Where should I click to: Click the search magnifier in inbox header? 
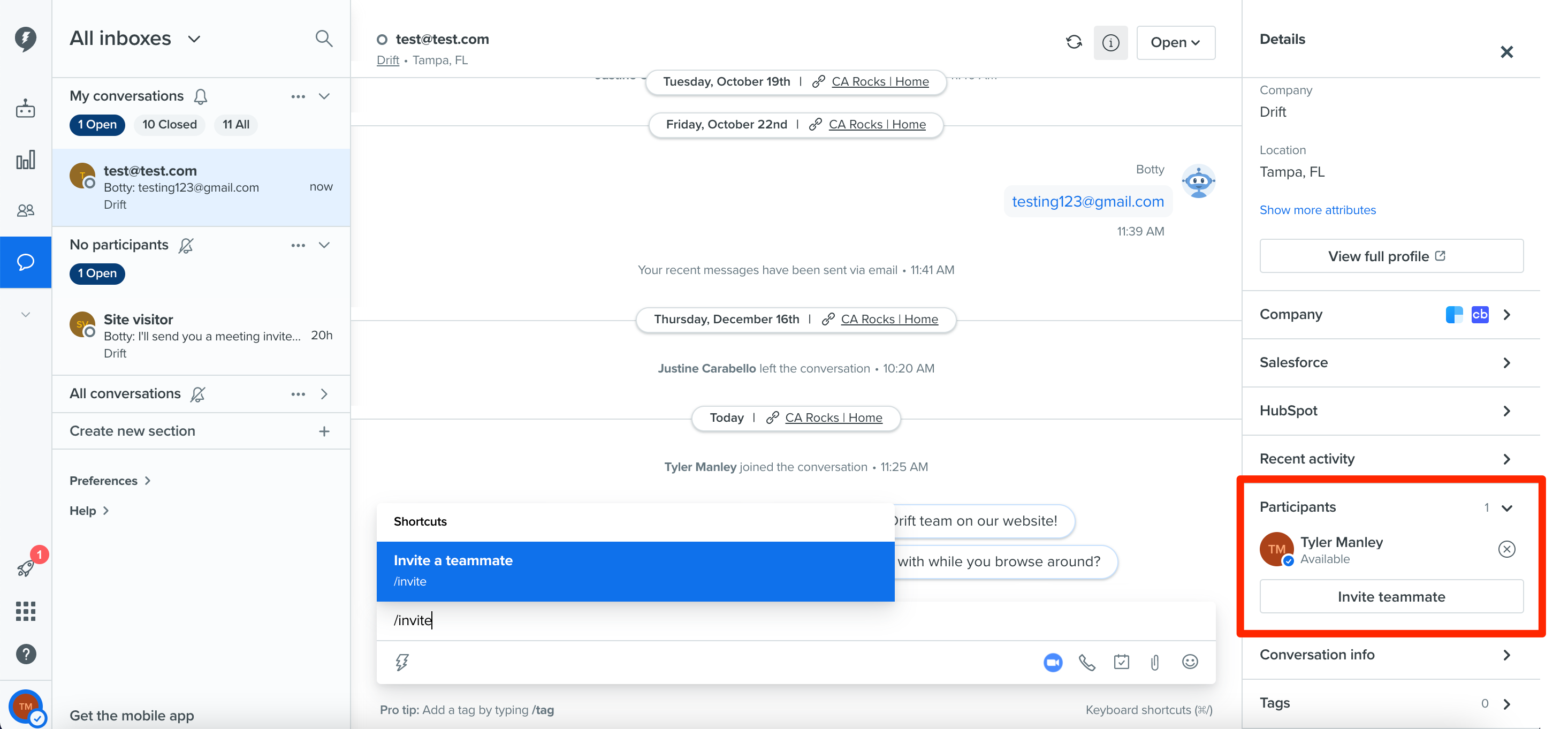pyautogui.click(x=324, y=39)
